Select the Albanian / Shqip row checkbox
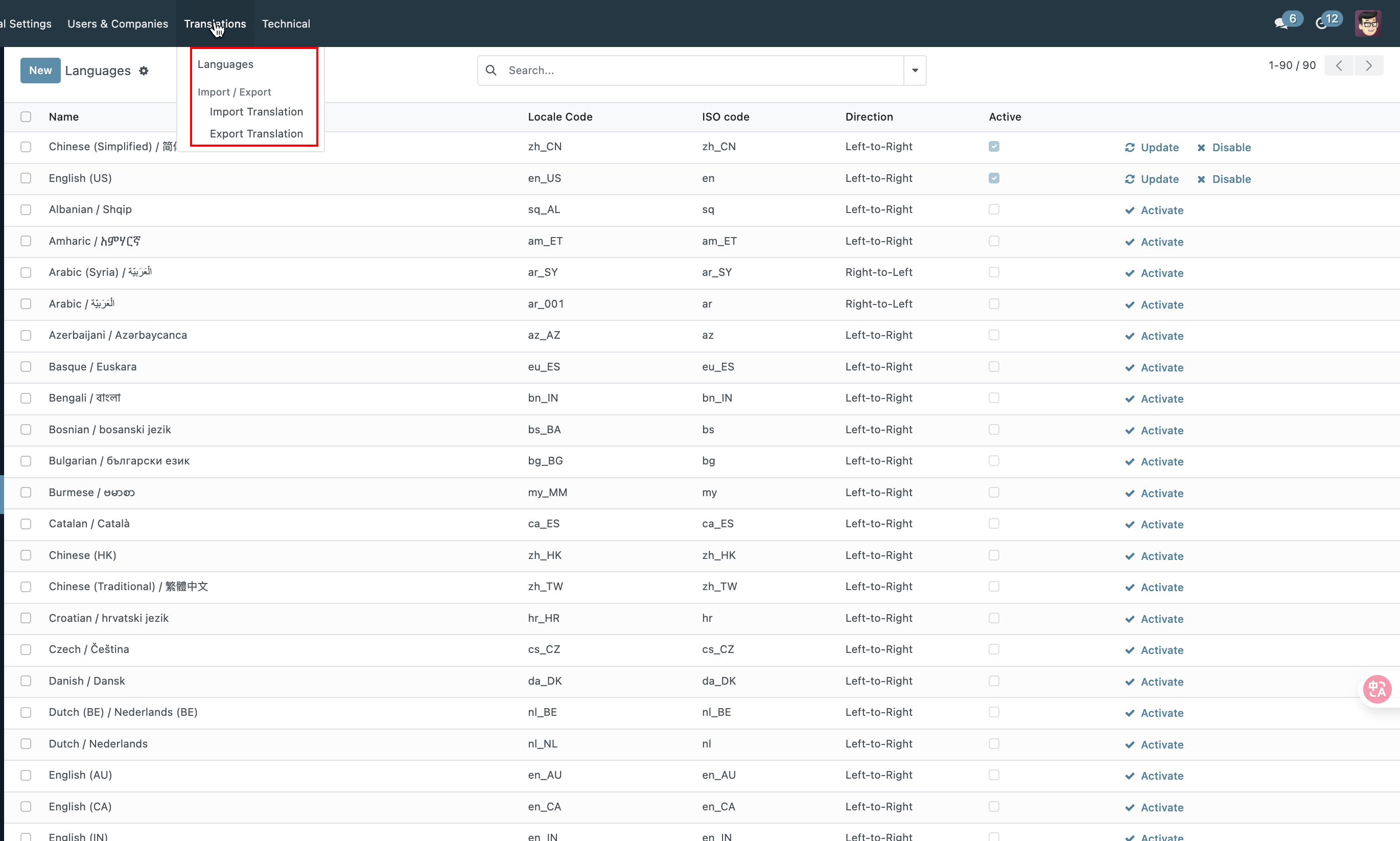 (26, 209)
